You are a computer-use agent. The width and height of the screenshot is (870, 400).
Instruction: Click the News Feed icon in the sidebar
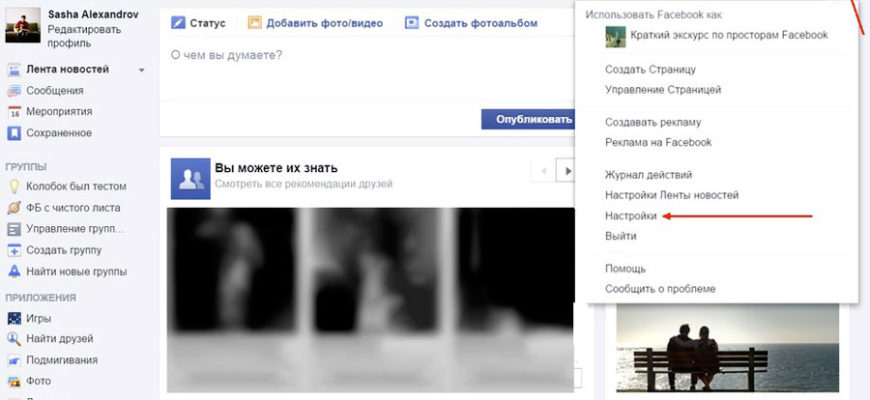pyautogui.click(x=14, y=70)
